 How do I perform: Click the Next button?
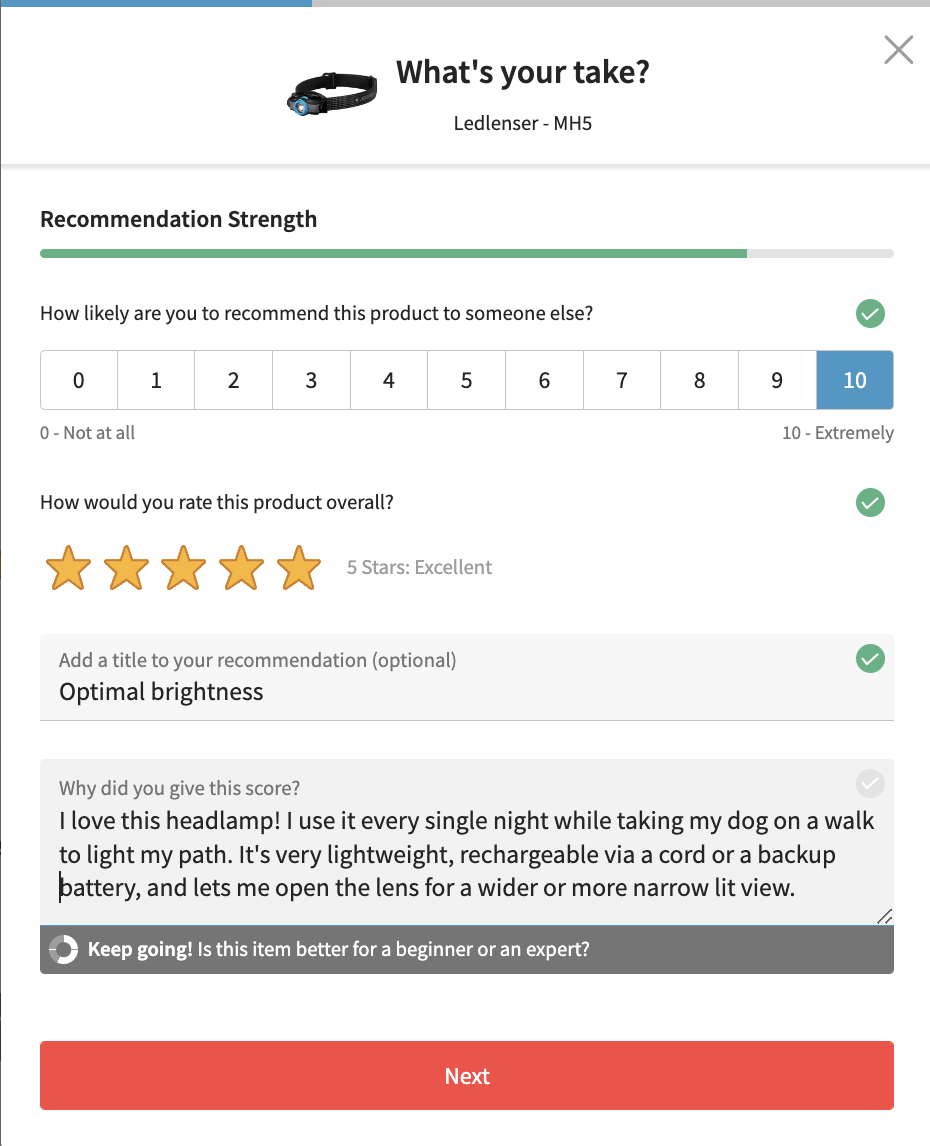pyautogui.click(x=466, y=1076)
